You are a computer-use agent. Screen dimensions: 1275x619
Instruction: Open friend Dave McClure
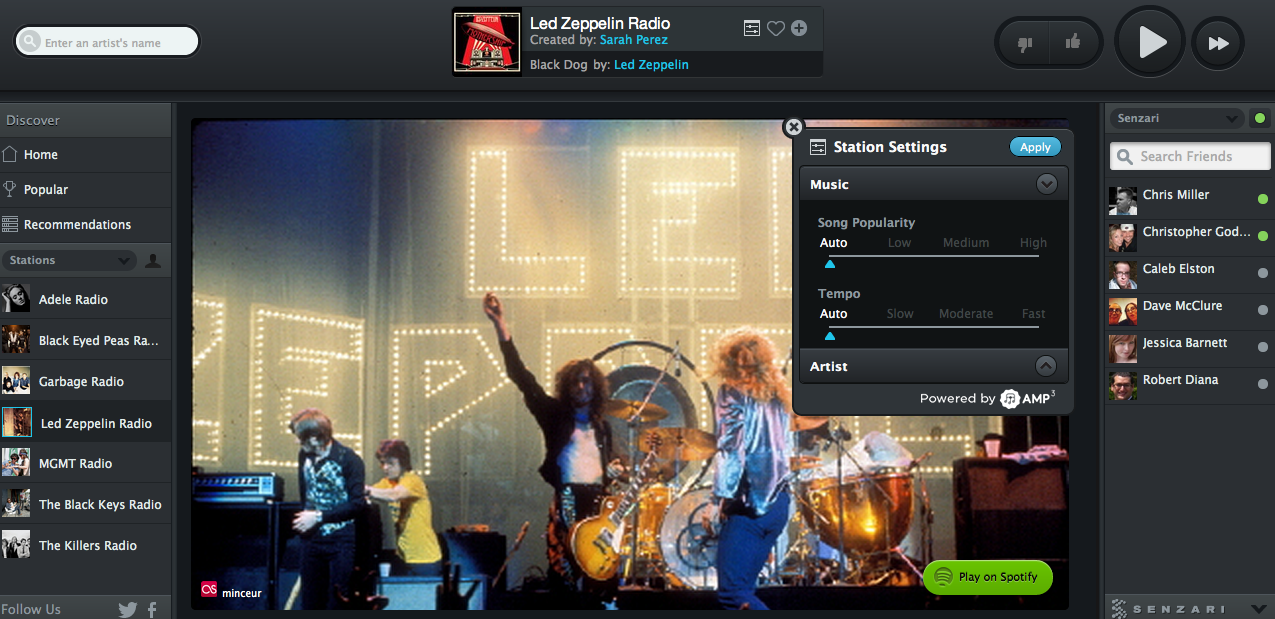coord(1189,310)
